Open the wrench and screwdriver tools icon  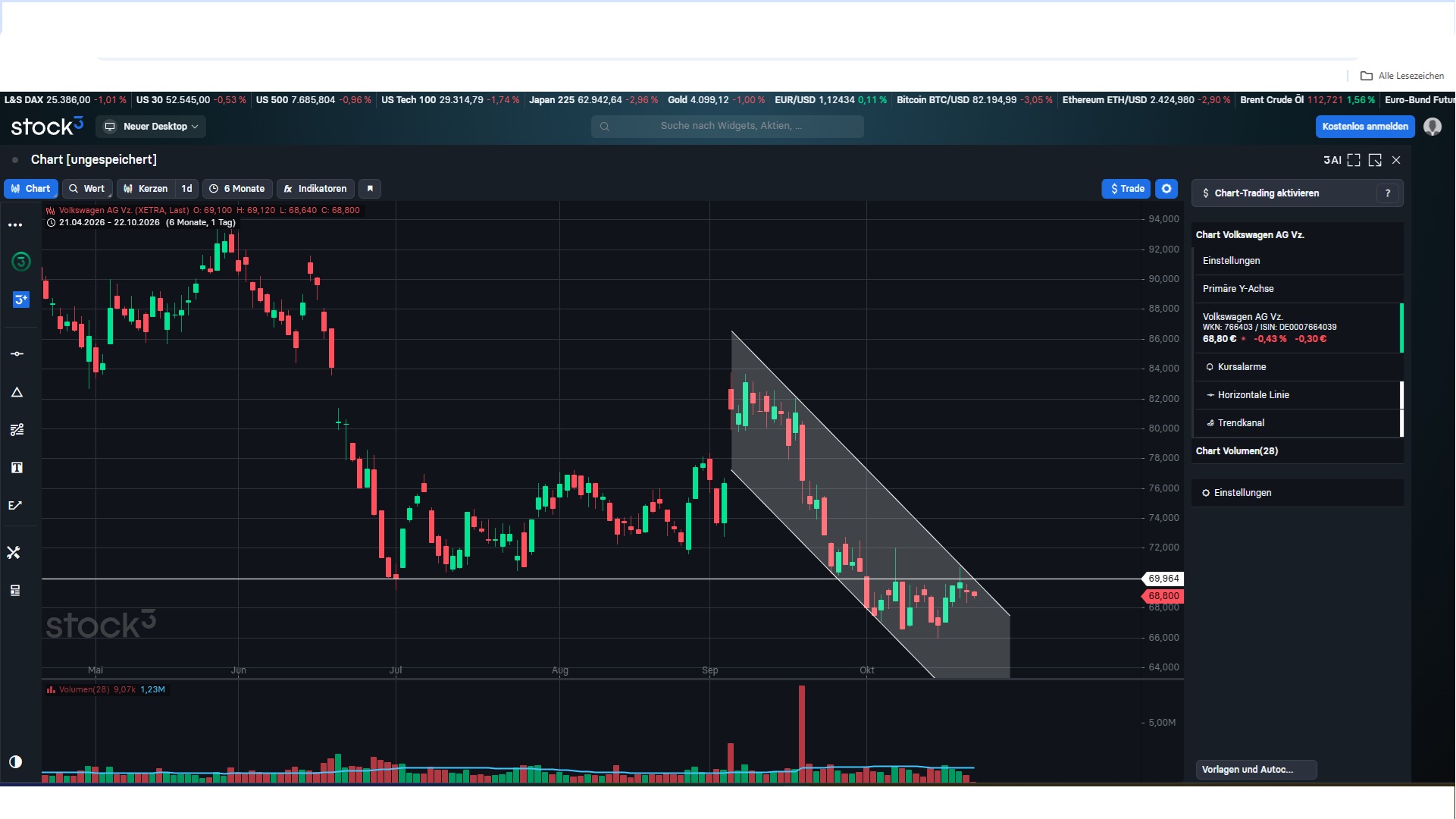(14, 553)
